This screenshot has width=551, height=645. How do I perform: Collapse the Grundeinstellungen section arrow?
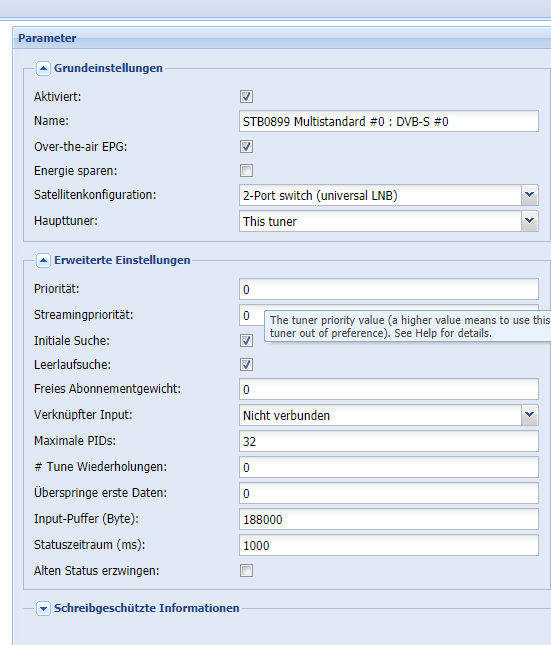pos(43,68)
